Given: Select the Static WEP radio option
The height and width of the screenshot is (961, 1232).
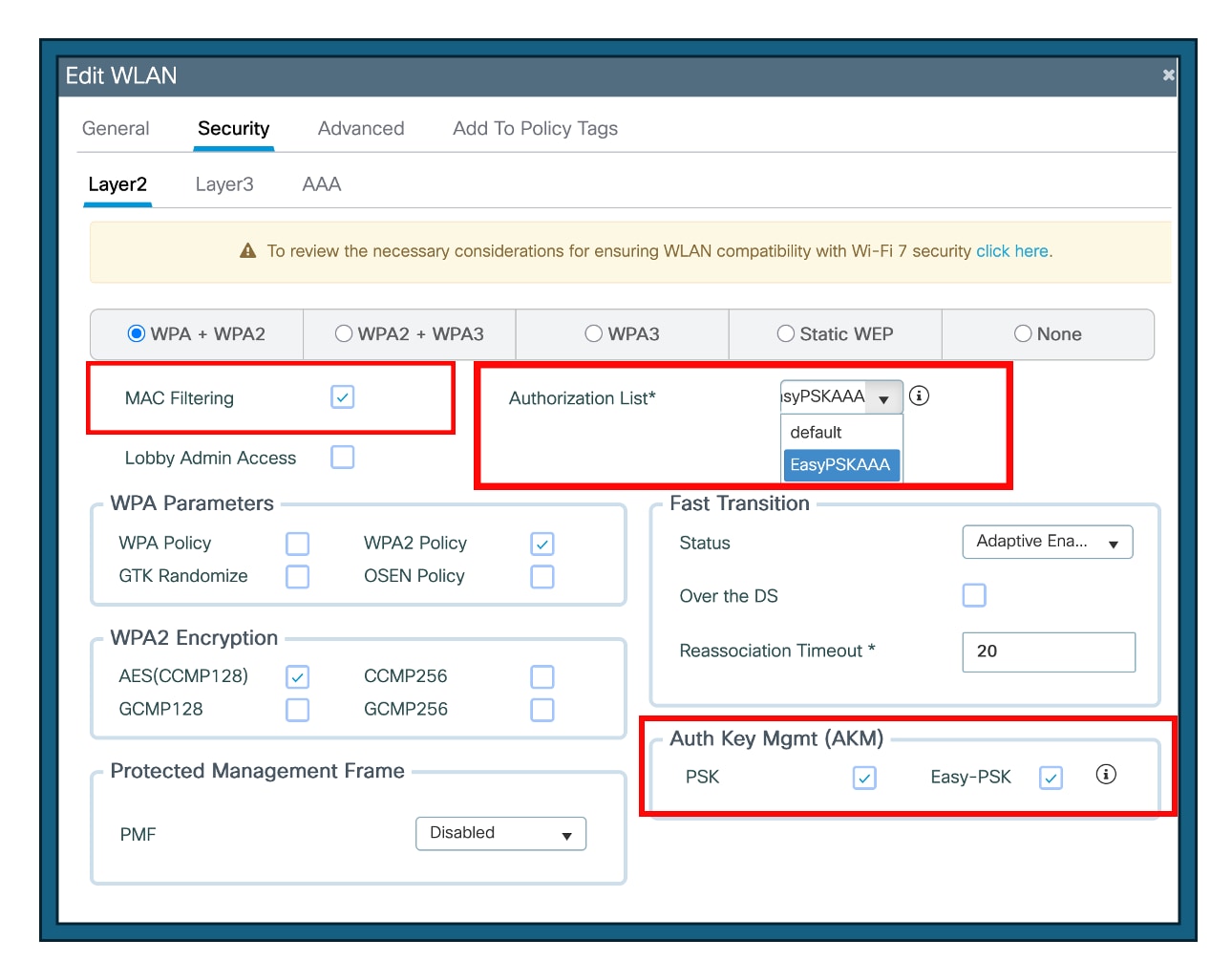Looking at the screenshot, I should click(x=786, y=333).
